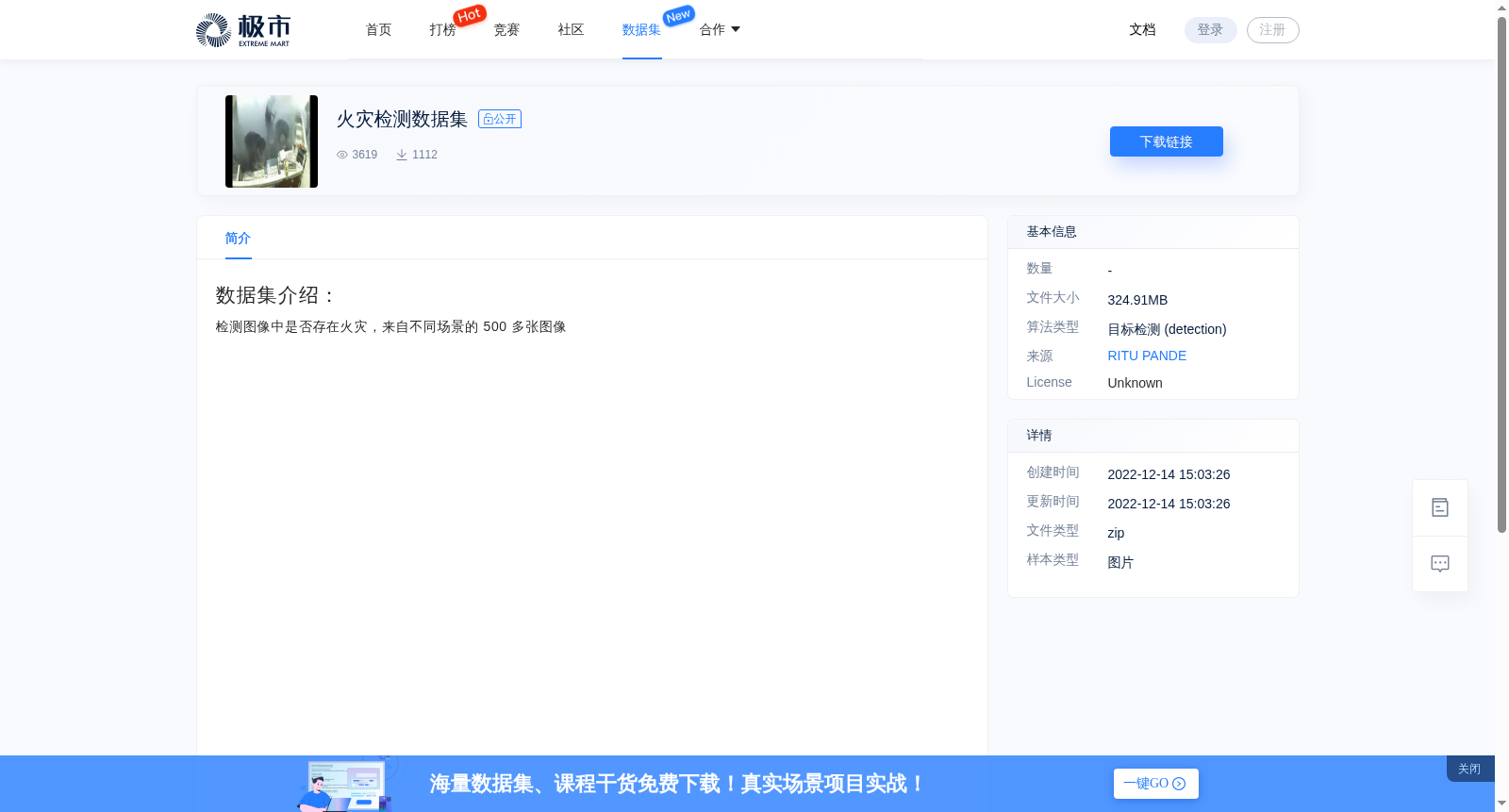Click the 公开 public badge
The height and width of the screenshot is (812, 1509).
coord(500,119)
